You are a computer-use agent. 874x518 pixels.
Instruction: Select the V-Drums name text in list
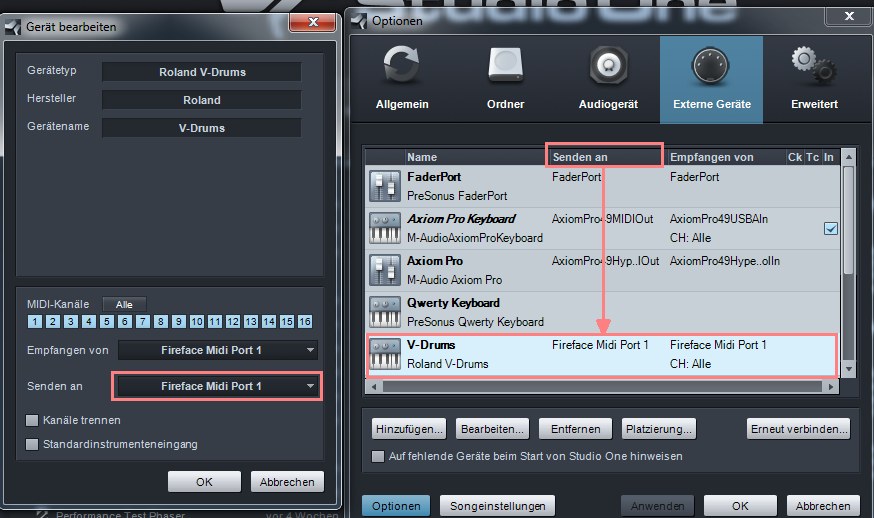tap(431, 345)
